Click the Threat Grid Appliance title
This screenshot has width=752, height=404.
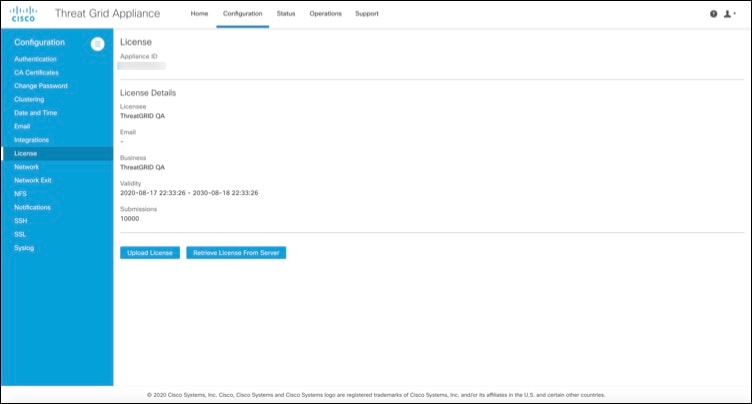point(107,13)
